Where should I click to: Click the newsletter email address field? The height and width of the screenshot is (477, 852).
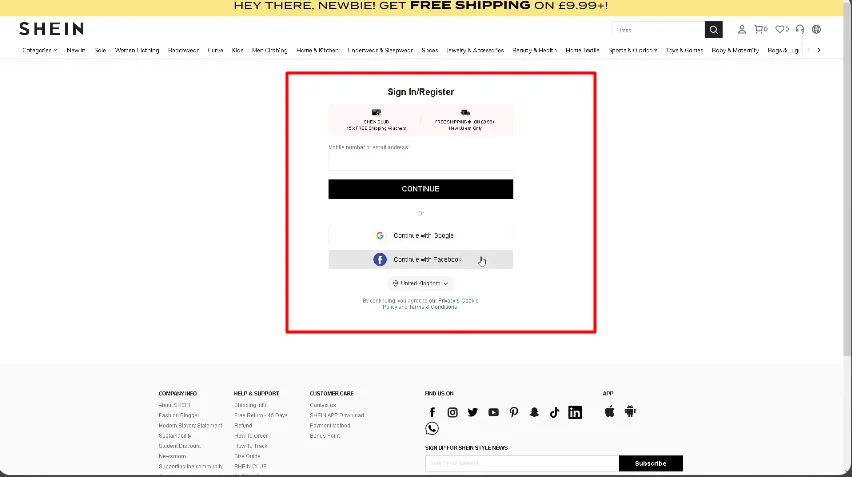click(x=522, y=463)
